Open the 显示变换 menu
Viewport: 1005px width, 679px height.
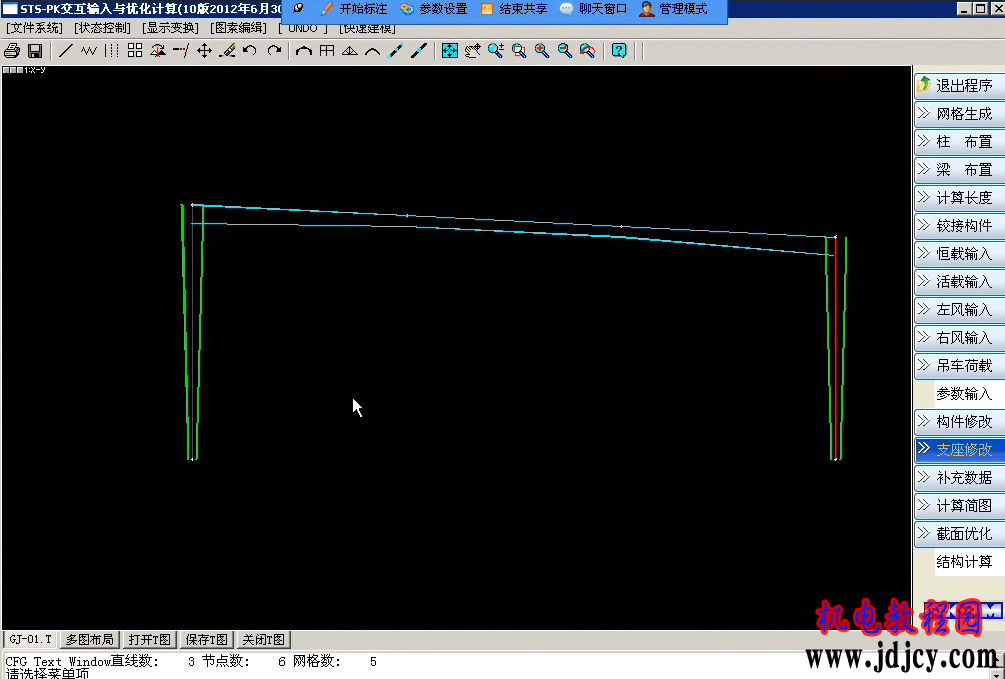pyautogui.click(x=170, y=28)
